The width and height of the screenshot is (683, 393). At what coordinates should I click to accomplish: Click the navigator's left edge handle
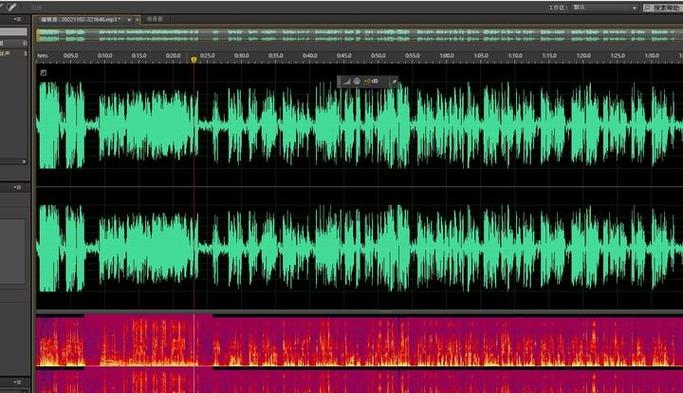(x=37, y=36)
